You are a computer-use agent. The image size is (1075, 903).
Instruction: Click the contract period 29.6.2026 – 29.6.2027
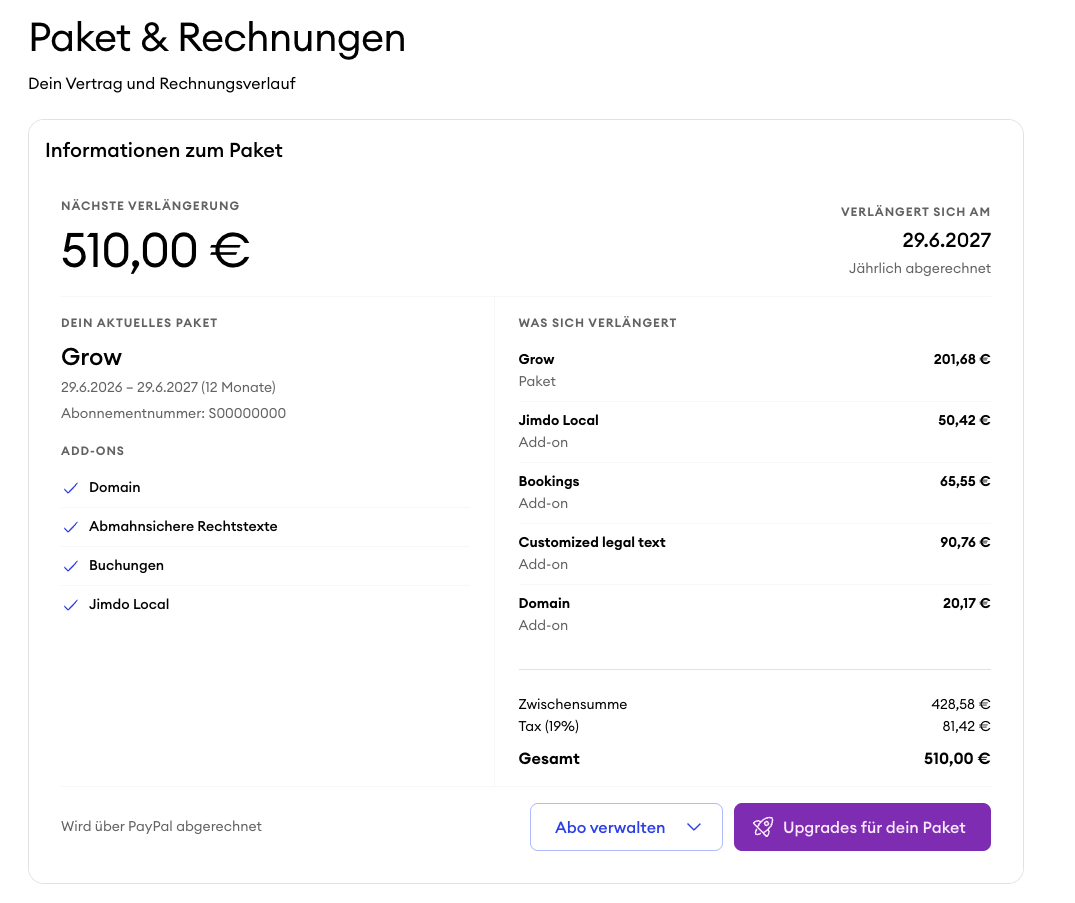point(168,387)
